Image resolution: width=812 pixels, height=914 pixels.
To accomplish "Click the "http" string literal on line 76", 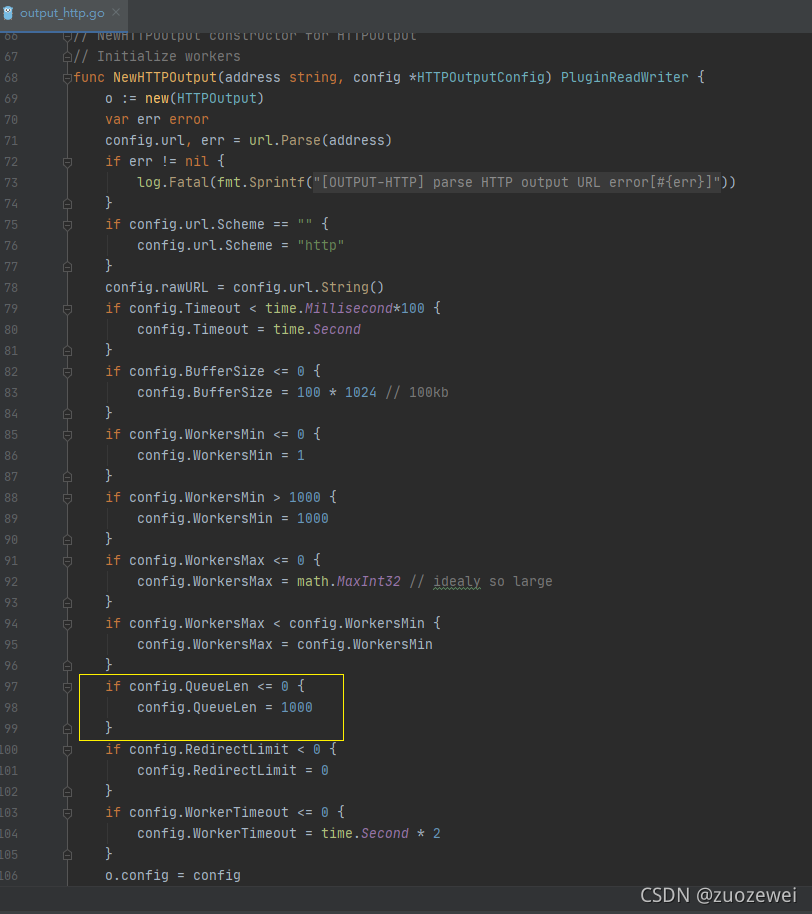I will click(x=321, y=245).
